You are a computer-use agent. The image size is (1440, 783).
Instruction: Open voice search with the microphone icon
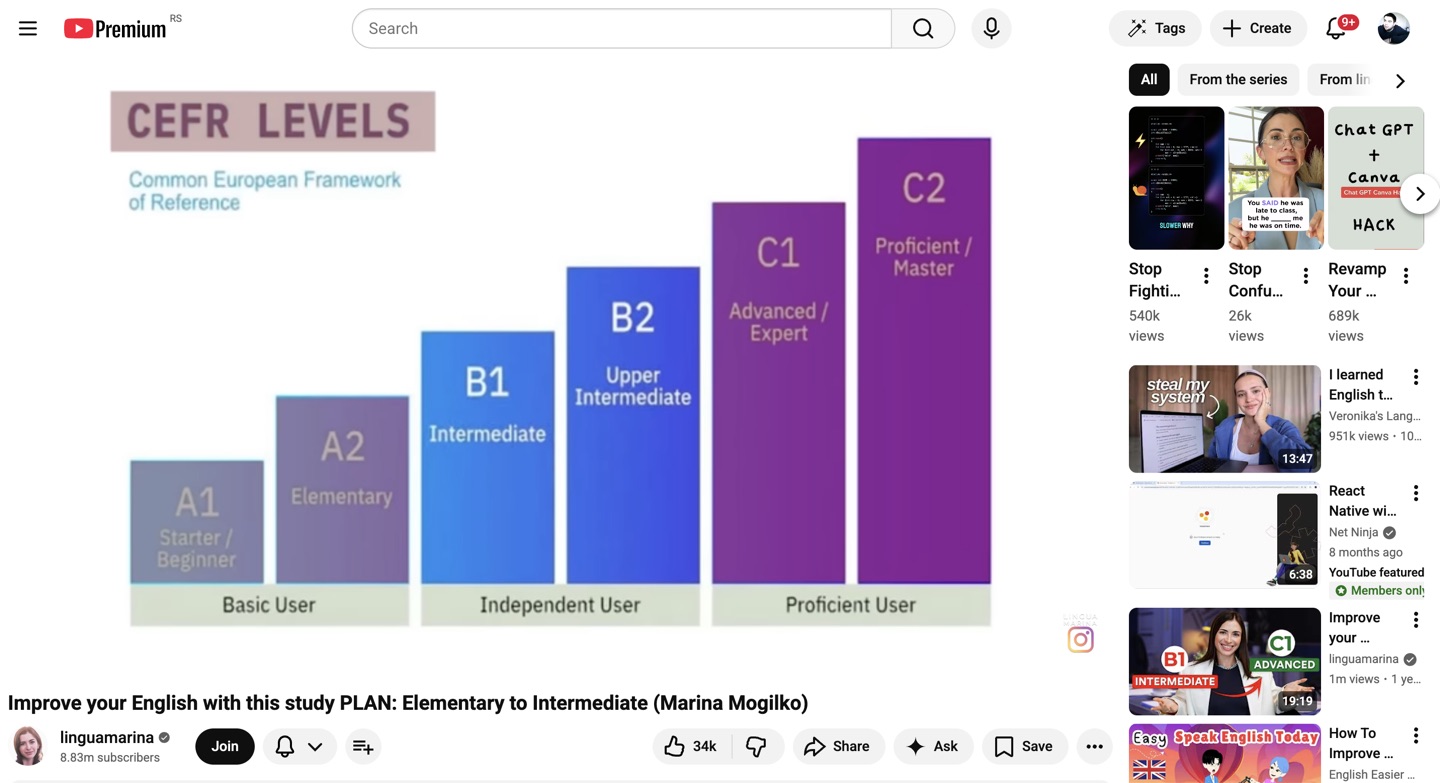click(991, 28)
